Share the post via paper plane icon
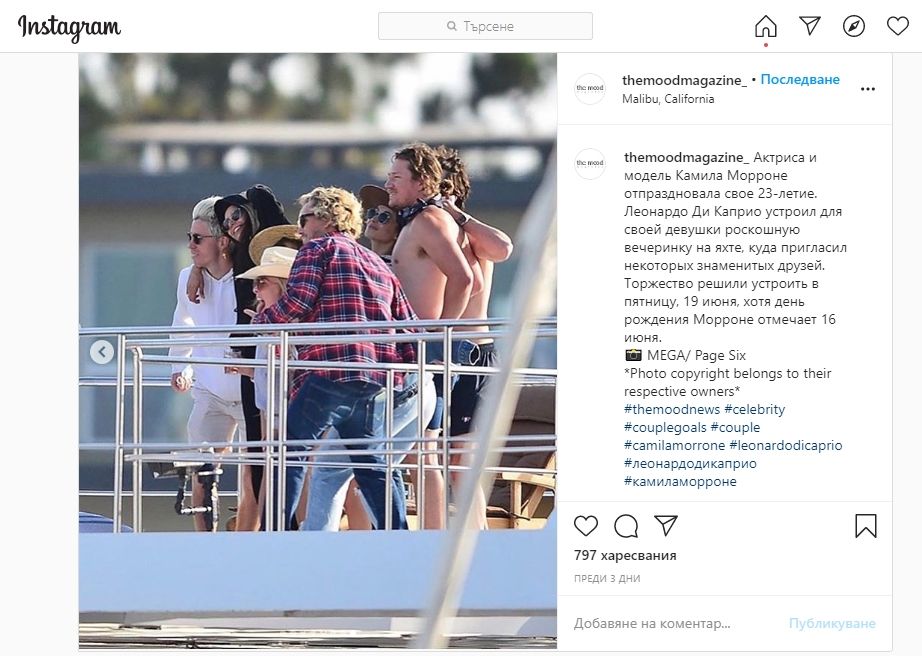Screen dimensions: 922x656 click(x=666, y=525)
